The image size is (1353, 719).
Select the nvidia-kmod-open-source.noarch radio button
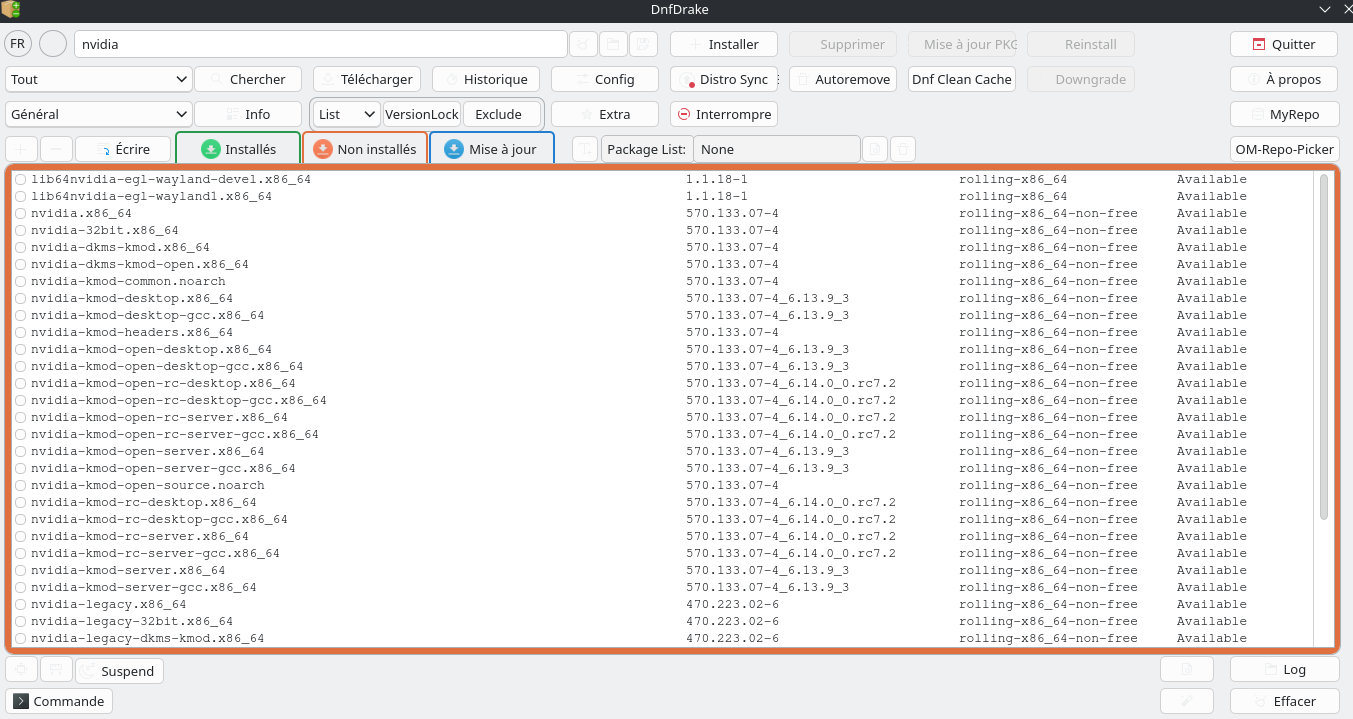[20, 485]
